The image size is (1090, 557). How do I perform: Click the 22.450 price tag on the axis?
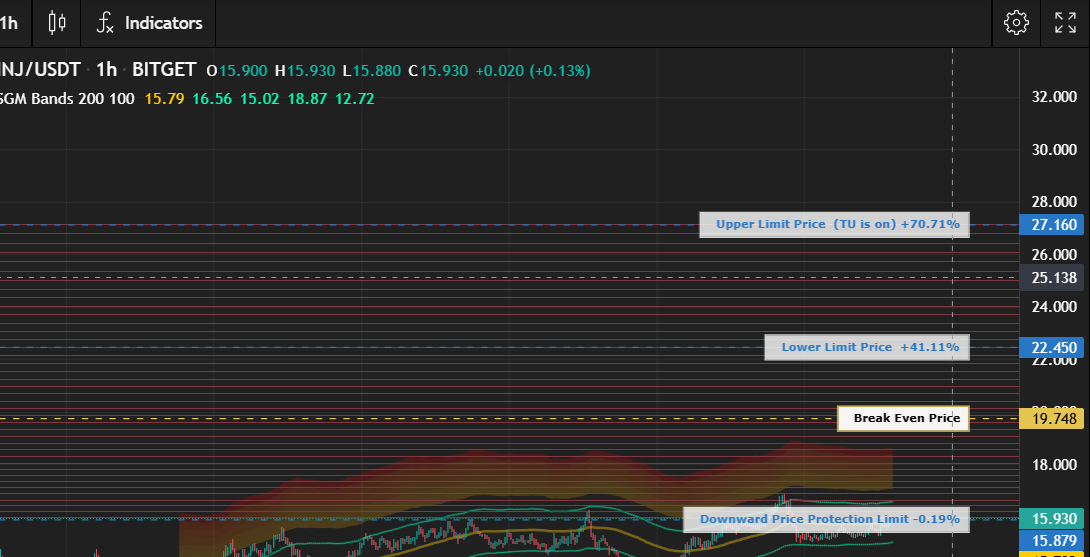coord(1054,348)
